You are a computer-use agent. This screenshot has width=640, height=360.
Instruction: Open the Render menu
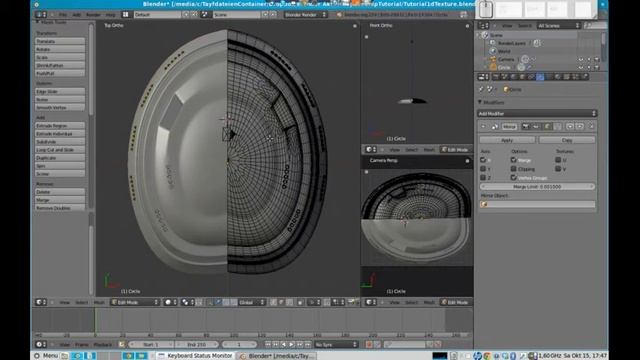click(93, 15)
